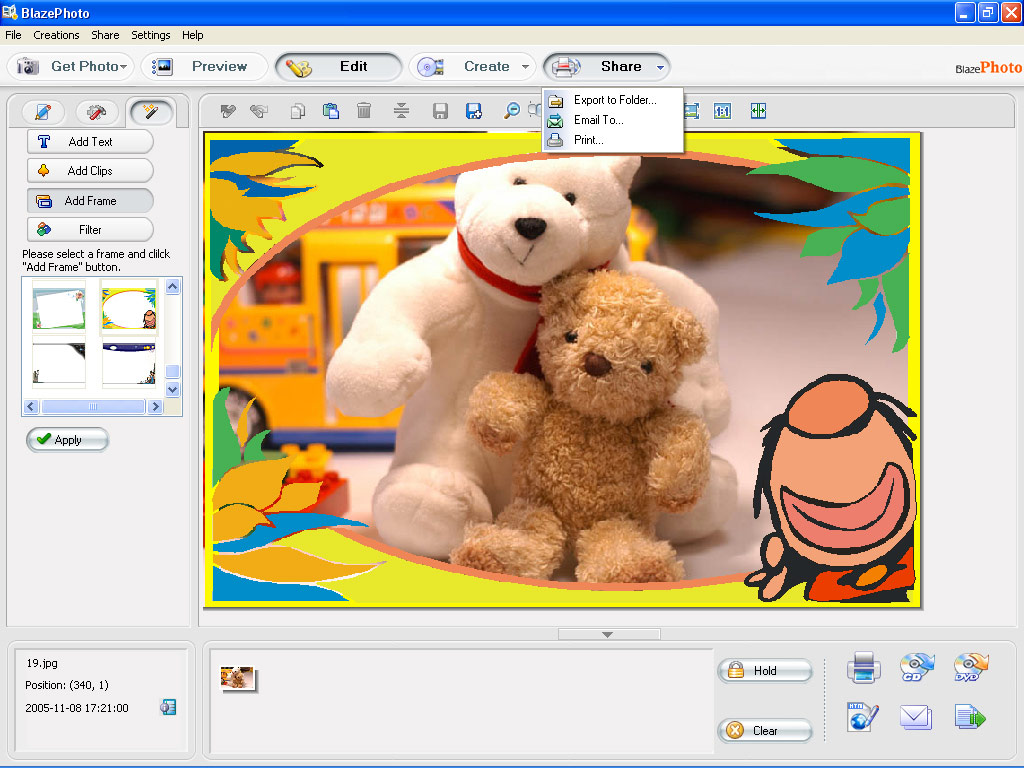Open the Get Photo dropdown arrow
Screen dimensions: 1024x768
[x=123, y=67]
